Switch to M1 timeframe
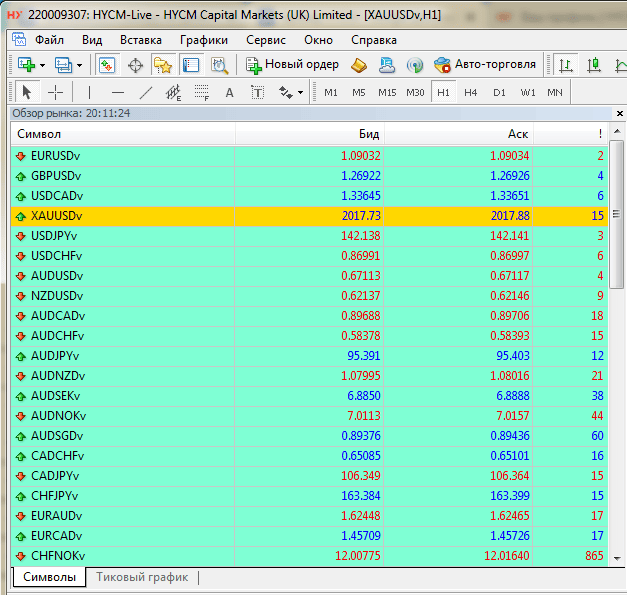 [331, 92]
